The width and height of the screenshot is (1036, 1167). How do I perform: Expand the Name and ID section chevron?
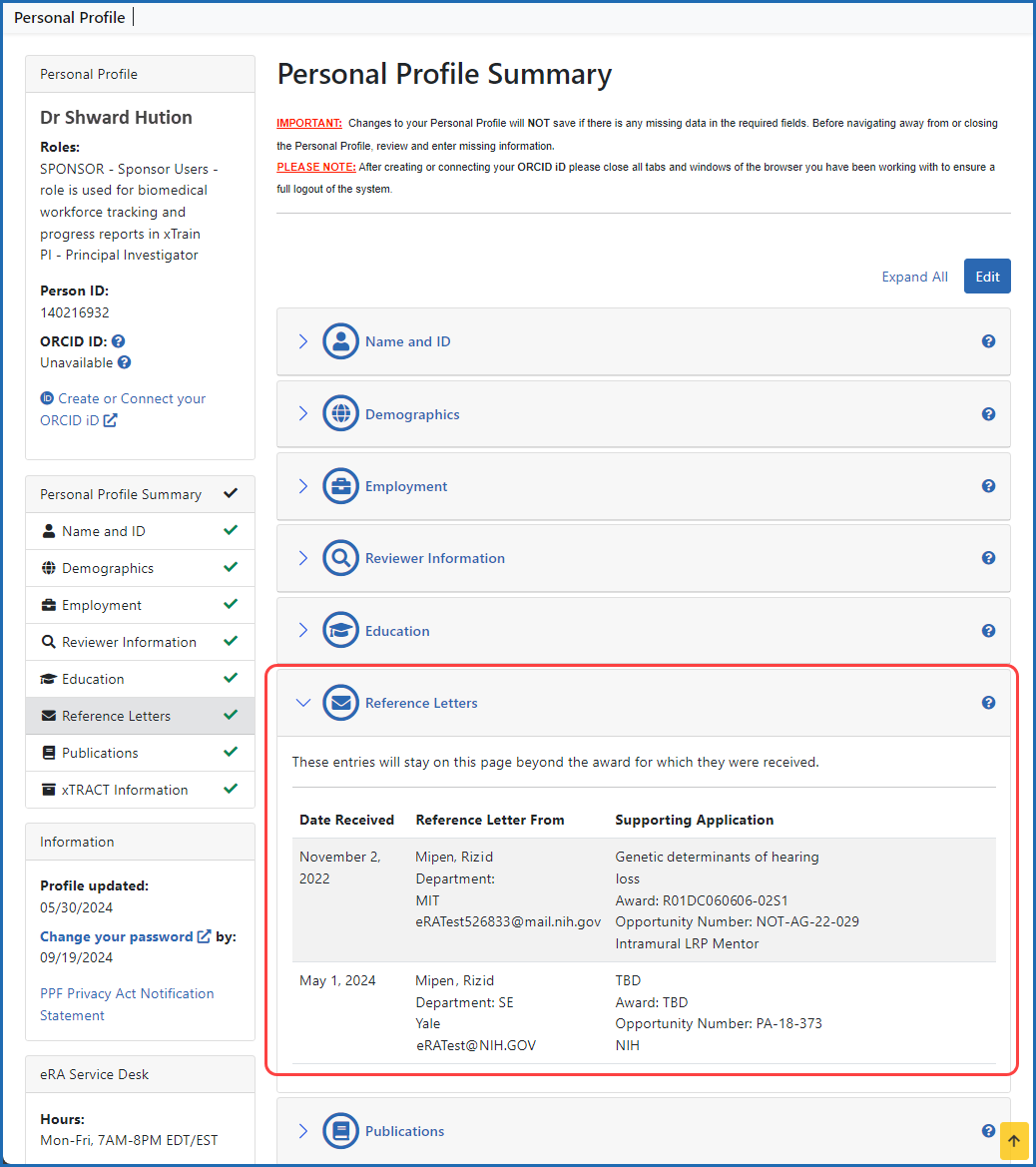(302, 341)
